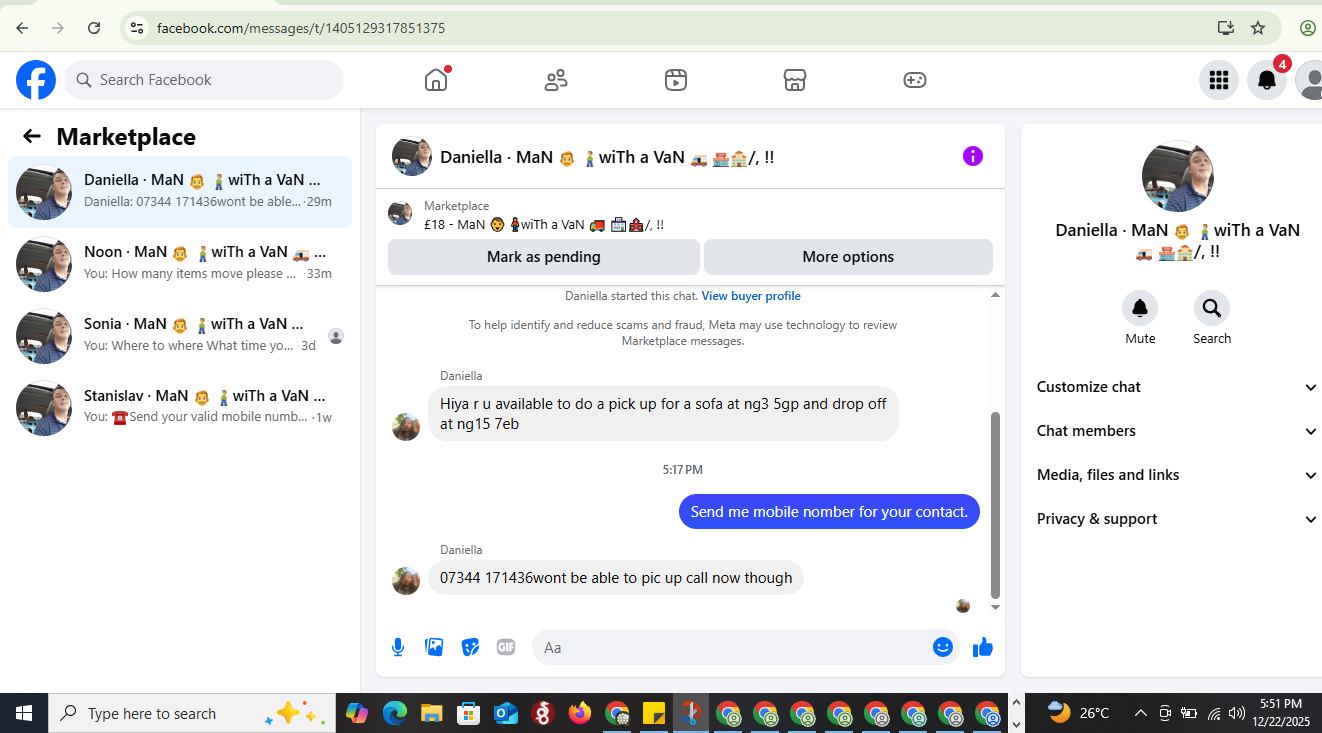Open File Explorer from the taskbar
The width and height of the screenshot is (1322, 733).
(x=431, y=713)
